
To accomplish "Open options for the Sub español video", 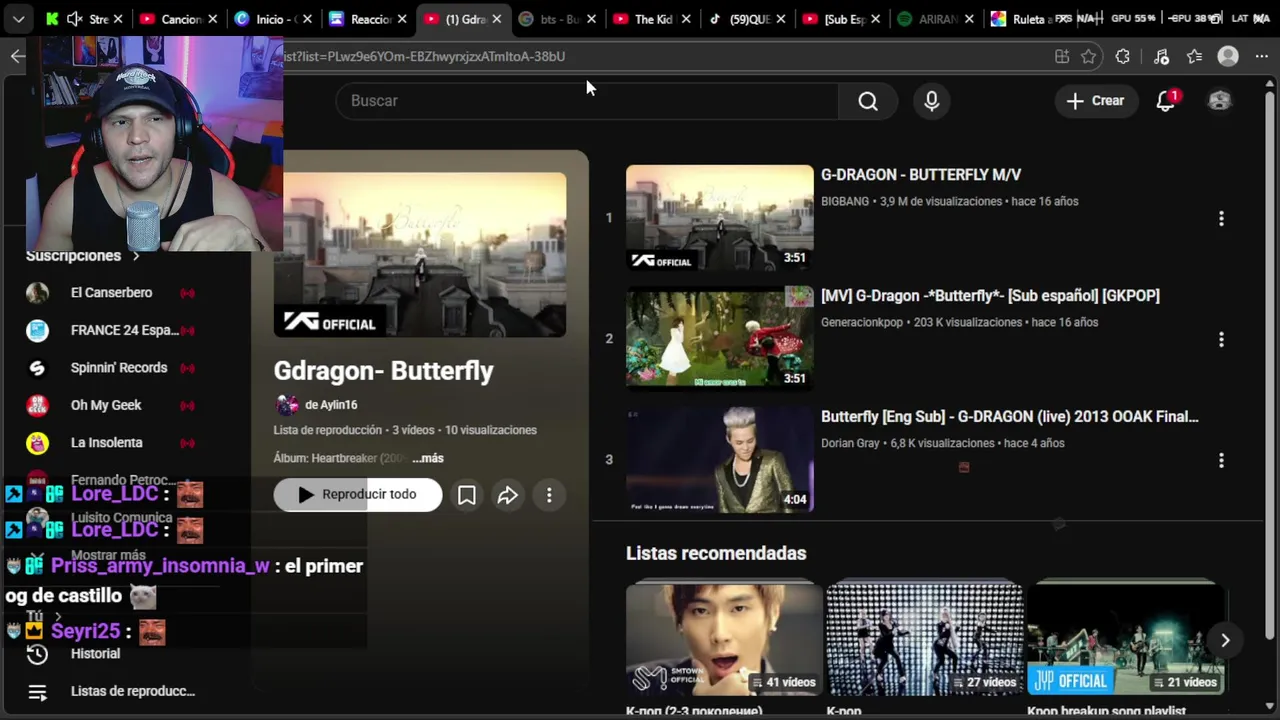I will pyautogui.click(x=1221, y=339).
